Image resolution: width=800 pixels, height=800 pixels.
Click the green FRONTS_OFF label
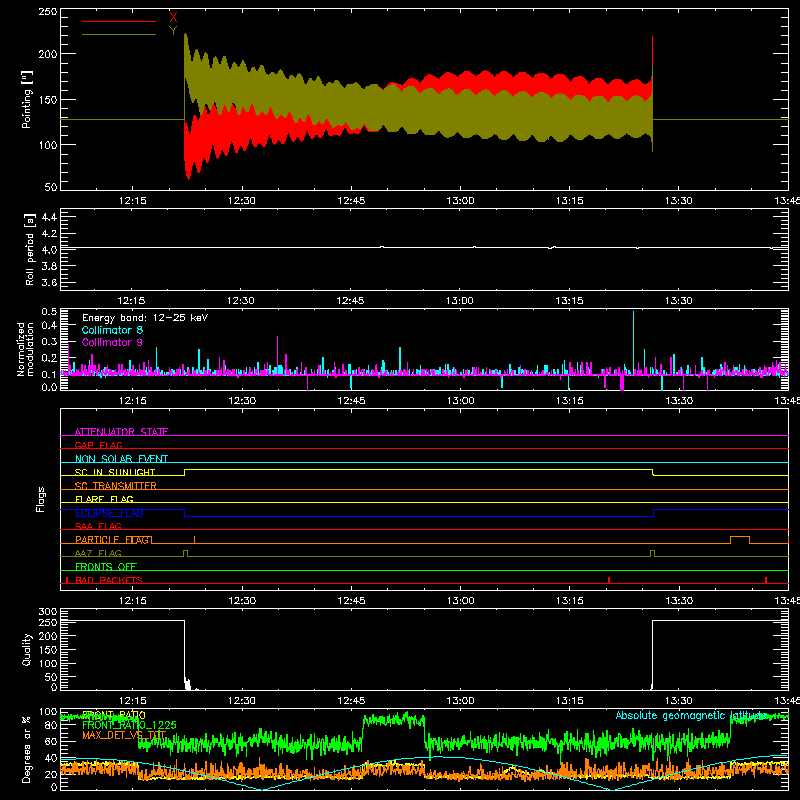(106, 566)
